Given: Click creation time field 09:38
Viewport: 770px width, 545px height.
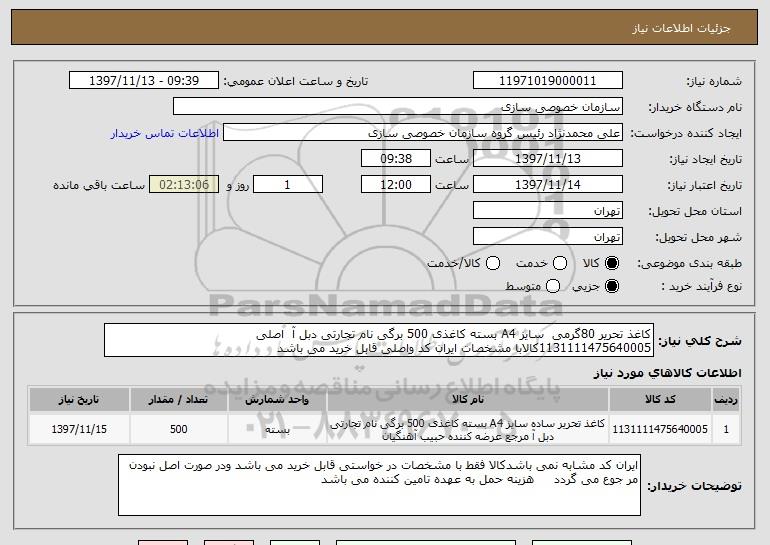Looking at the screenshot, I should (x=396, y=159).
